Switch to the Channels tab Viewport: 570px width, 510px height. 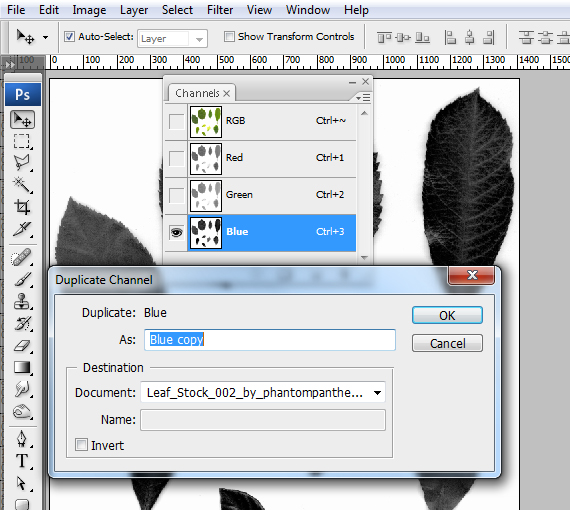tap(197, 93)
